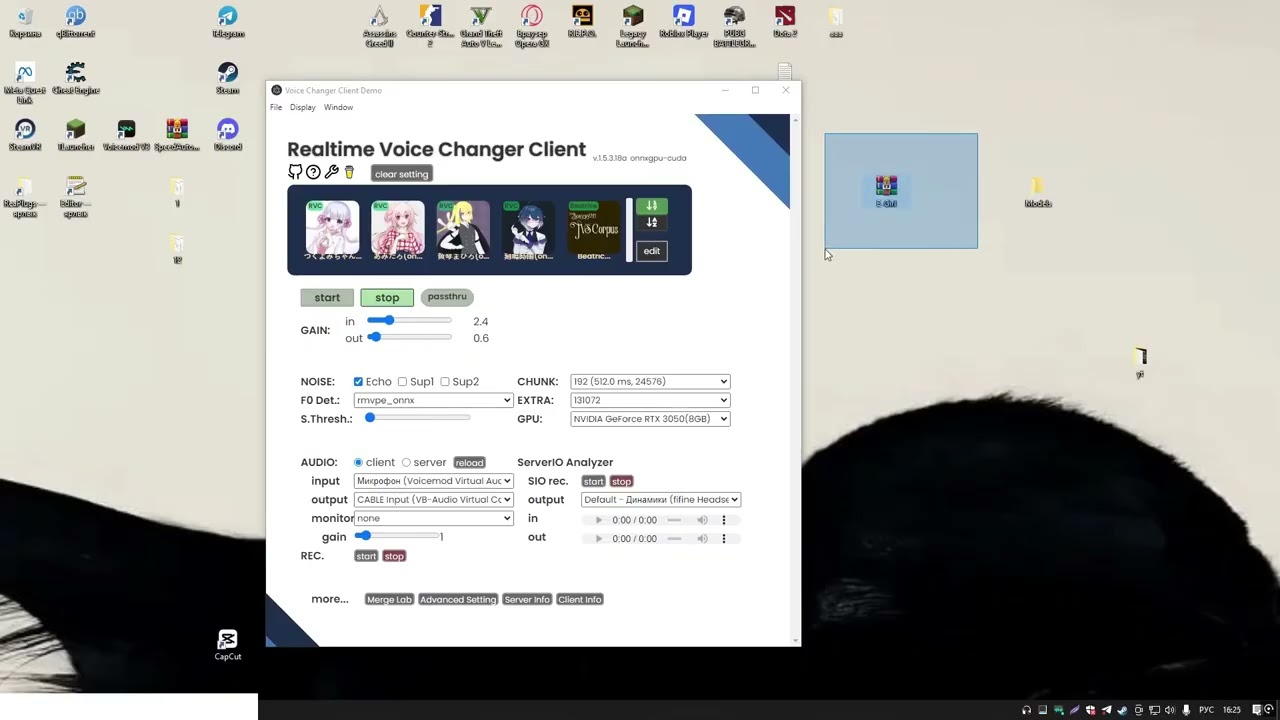This screenshot has width=1280, height=720.
Task: Play the ServerIO 'in' audio player
Action: (599, 520)
